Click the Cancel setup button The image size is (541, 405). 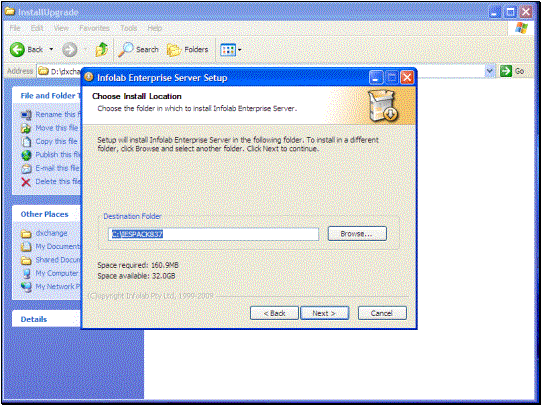click(382, 313)
